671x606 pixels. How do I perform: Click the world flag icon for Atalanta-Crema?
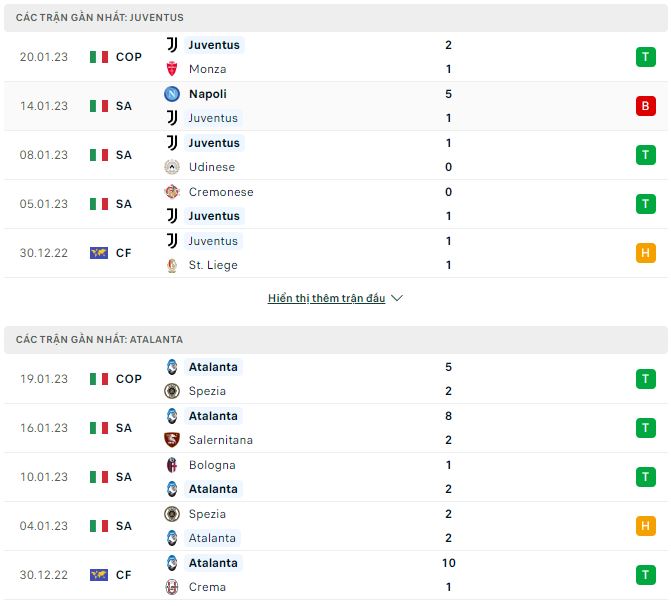point(98,575)
